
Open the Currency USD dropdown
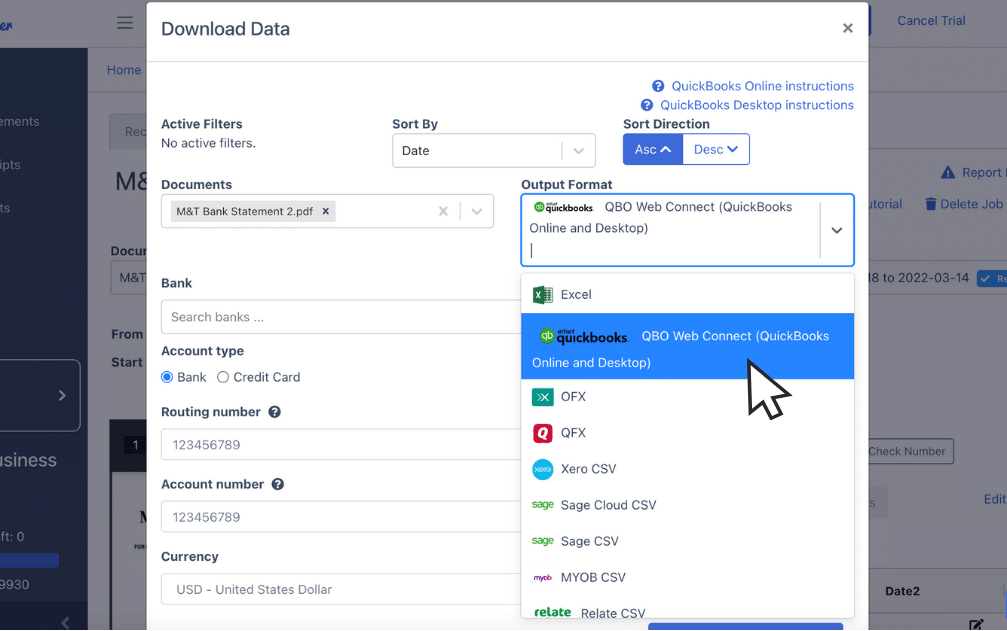[341, 589]
